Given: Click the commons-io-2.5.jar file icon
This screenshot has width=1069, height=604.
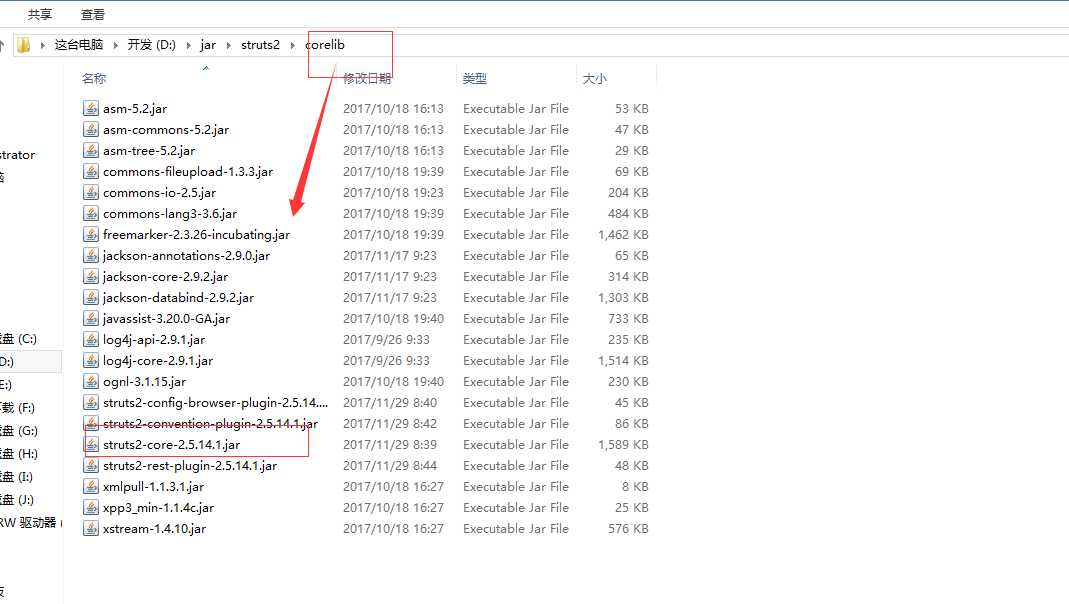Looking at the screenshot, I should pos(91,192).
